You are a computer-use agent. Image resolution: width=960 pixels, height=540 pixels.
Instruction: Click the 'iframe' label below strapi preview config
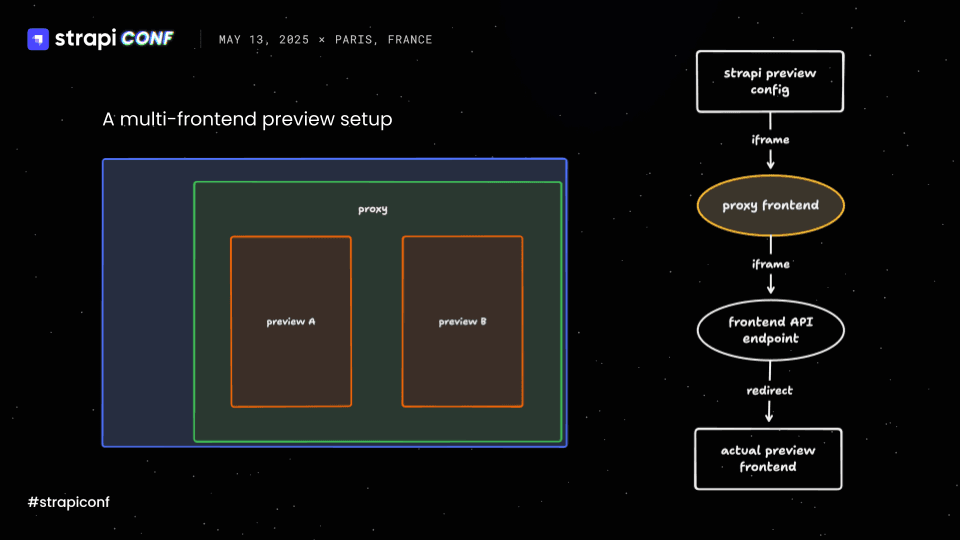coord(770,140)
